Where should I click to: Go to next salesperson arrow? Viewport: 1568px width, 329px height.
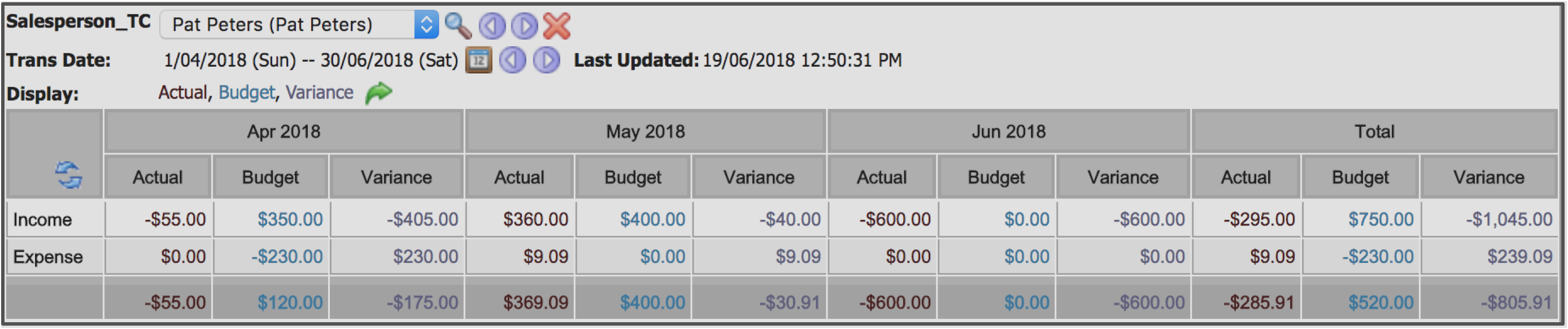[524, 25]
